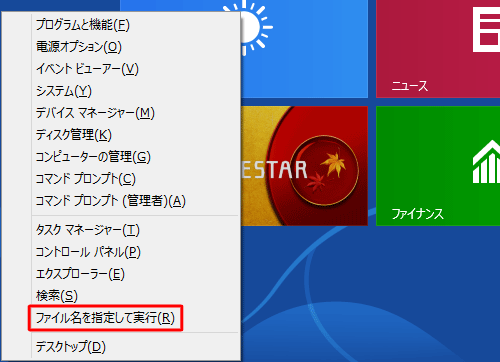Screen dimensions: 500x362
Task: Open the weather tile with sun icon
Action: tap(304, 49)
